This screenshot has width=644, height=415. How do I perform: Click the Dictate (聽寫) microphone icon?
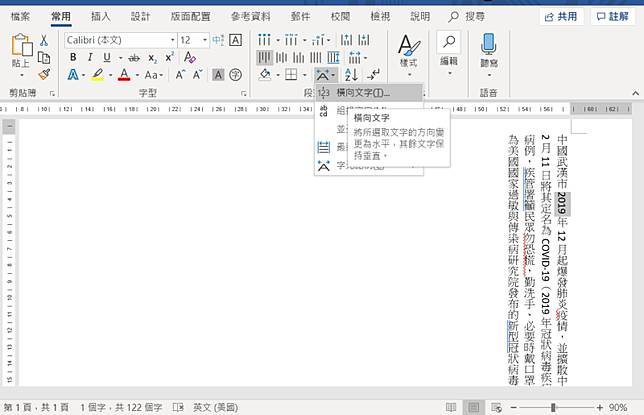(488, 48)
